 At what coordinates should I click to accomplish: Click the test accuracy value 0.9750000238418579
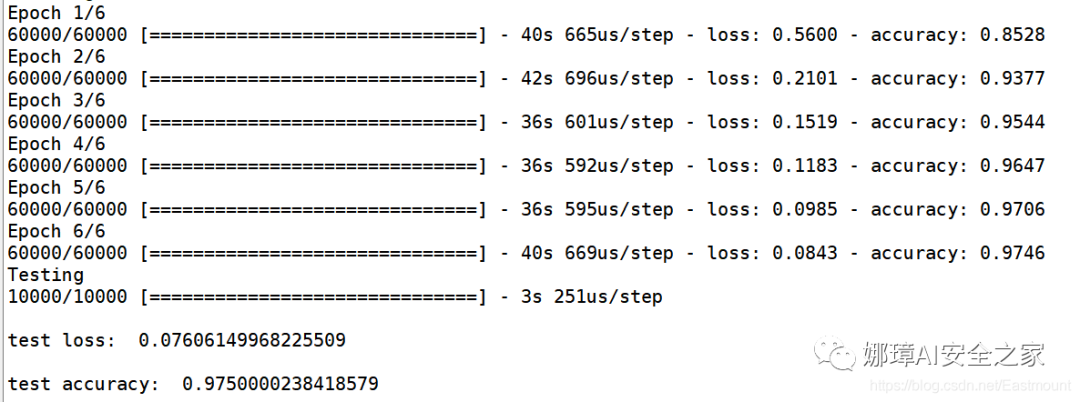point(280,383)
